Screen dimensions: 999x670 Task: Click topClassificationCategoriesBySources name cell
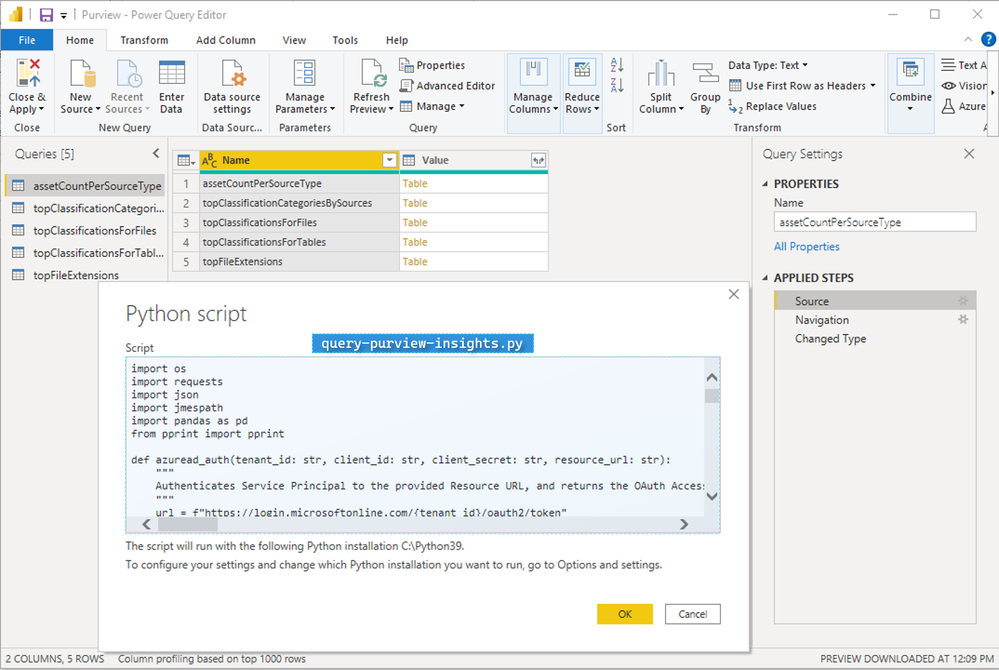299,203
